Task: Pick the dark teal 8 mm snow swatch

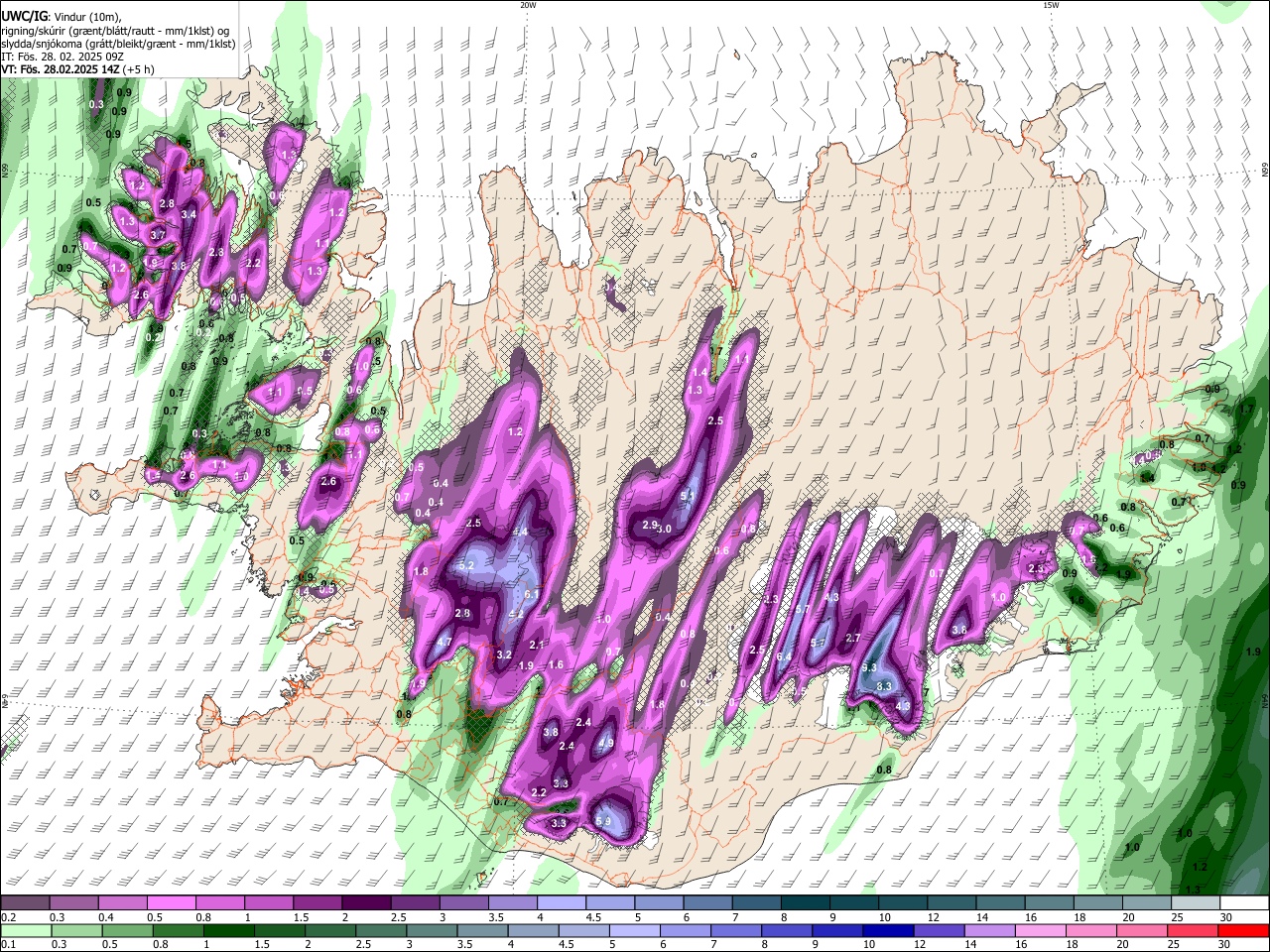Action: pyautogui.click(x=804, y=903)
